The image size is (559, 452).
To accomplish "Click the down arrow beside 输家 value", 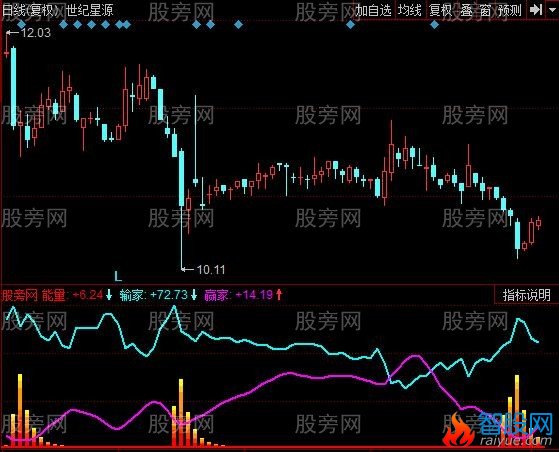I will tap(194, 295).
